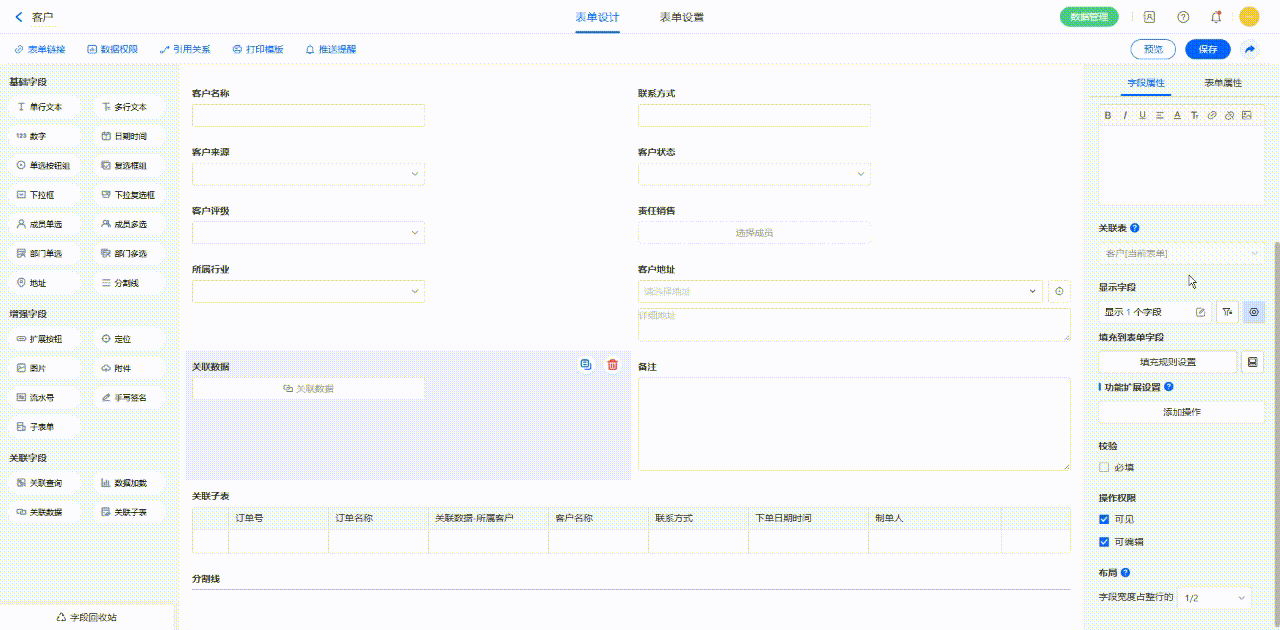The height and width of the screenshot is (630, 1280).
Task: Switch to the 表单属性 tab
Action: point(1222,83)
